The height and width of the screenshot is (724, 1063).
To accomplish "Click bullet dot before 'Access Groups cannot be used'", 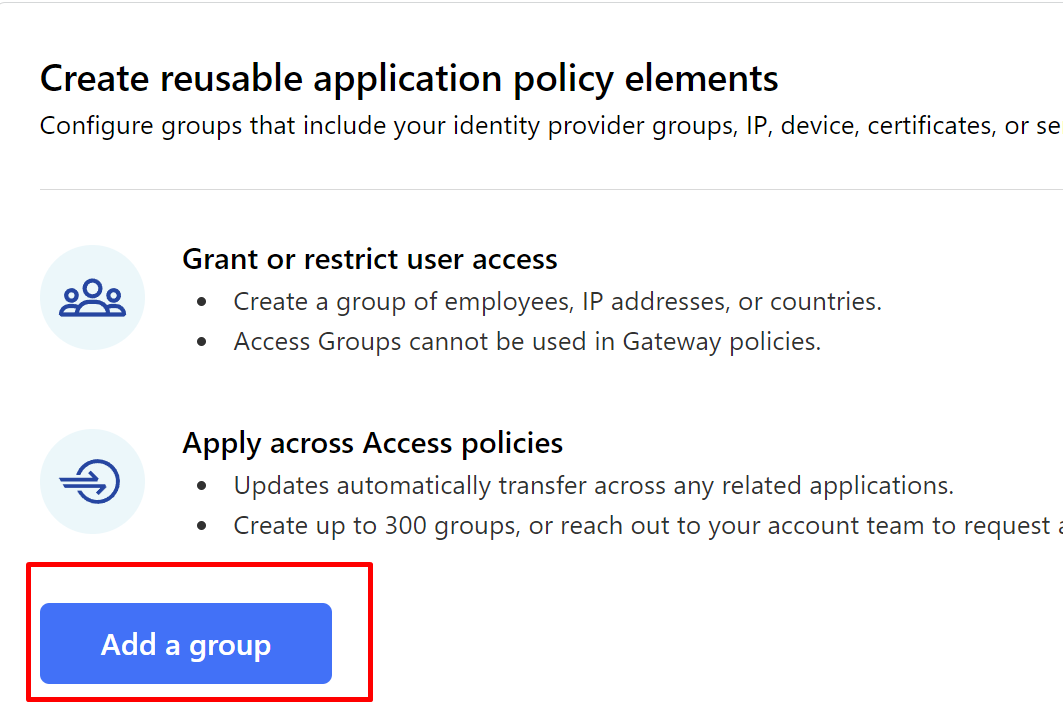I will coord(204,342).
